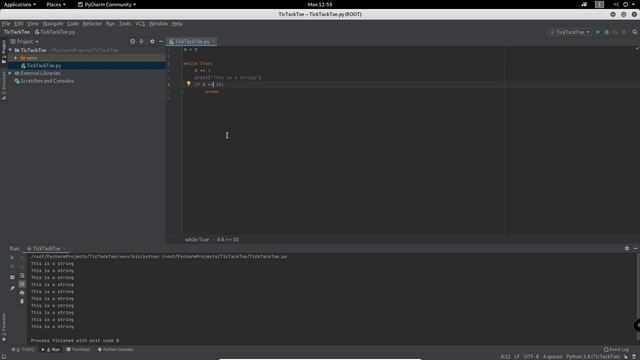
Task: Close the TickTackToe.py editor tab
Action: click(213, 42)
